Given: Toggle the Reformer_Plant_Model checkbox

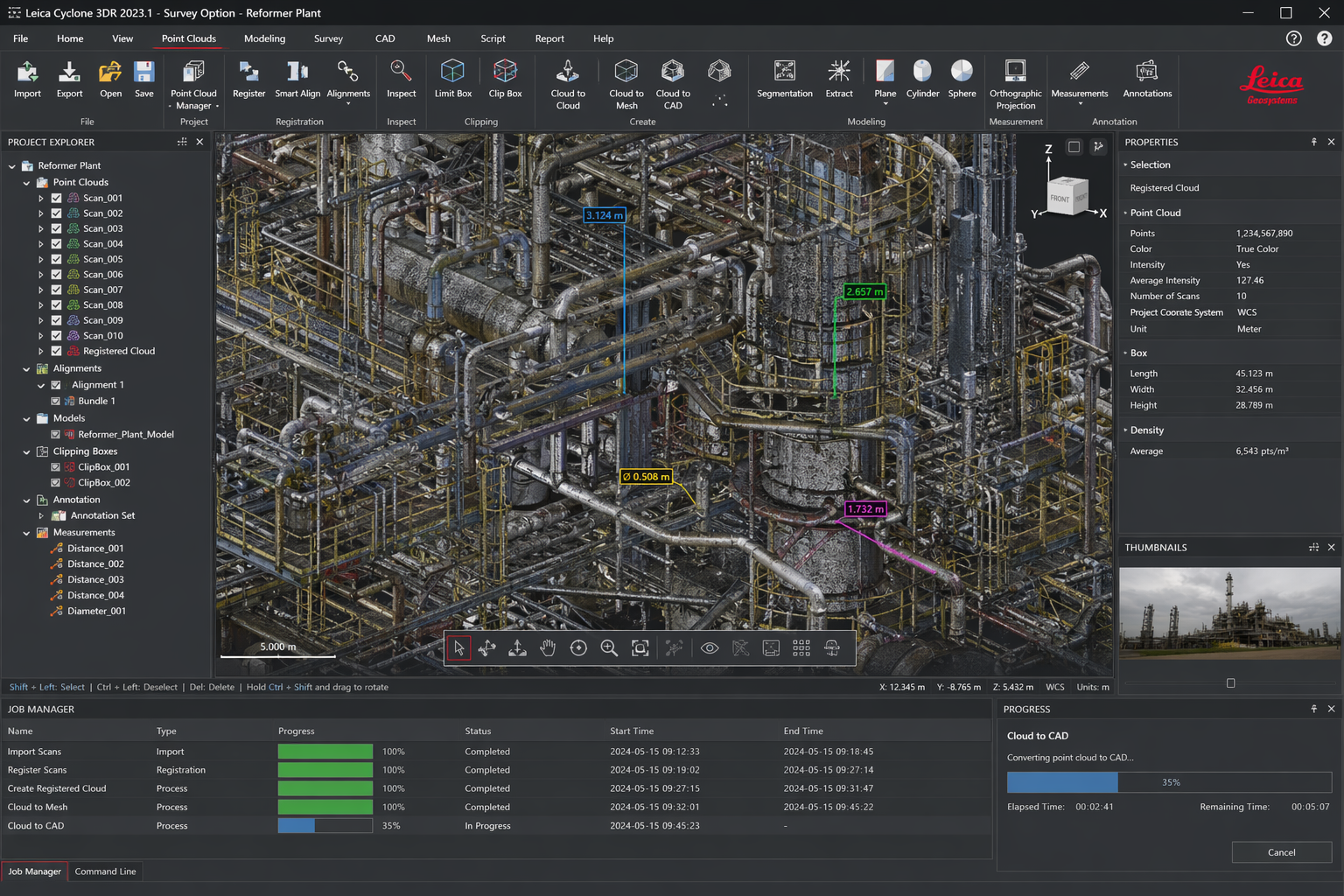Looking at the screenshot, I should point(56,434).
